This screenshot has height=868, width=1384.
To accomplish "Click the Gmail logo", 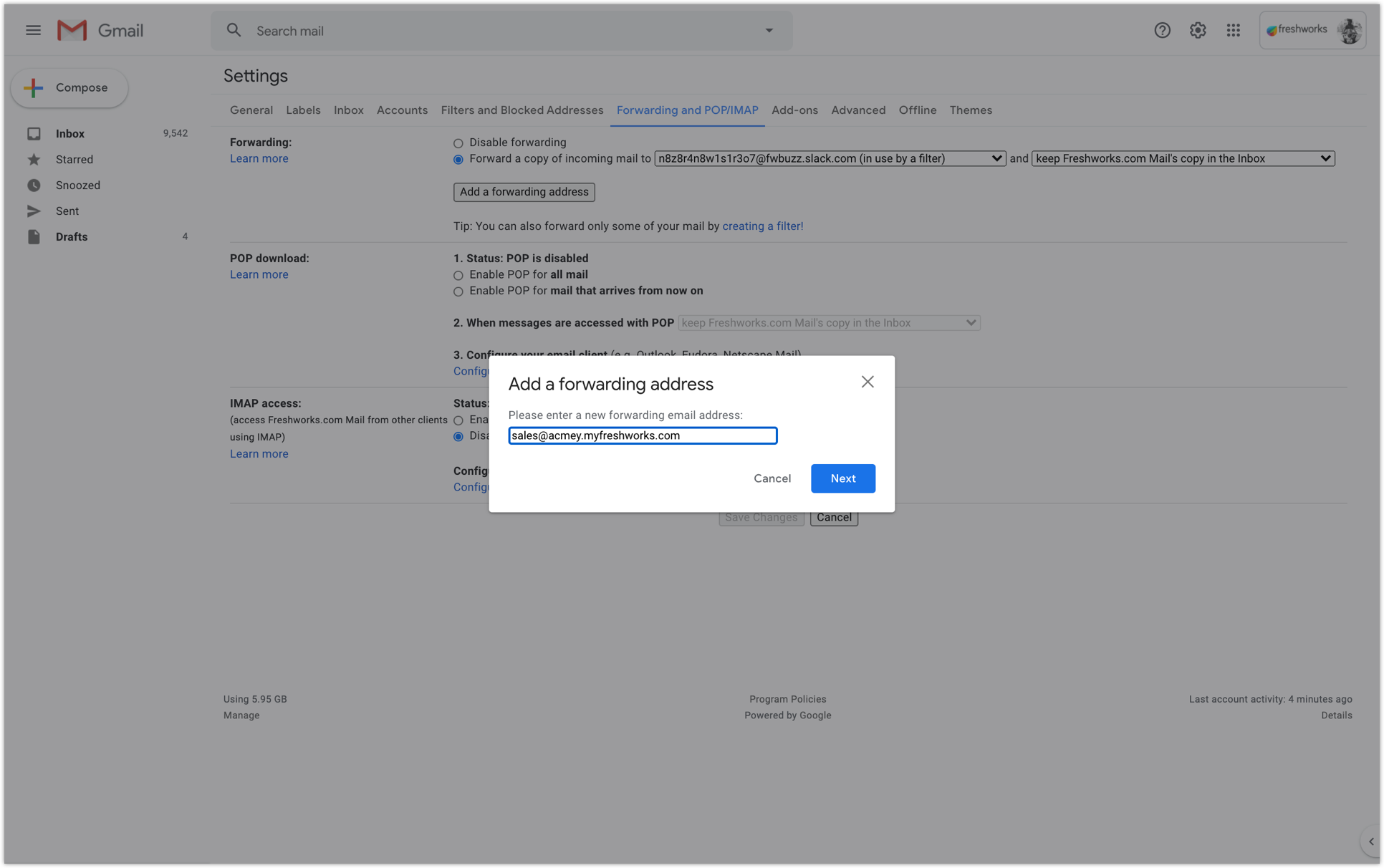I will [100, 30].
